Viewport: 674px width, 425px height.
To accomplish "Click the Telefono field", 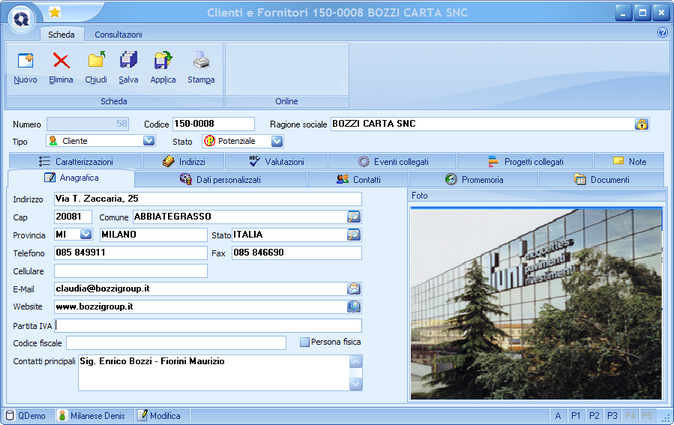I will pyautogui.click(x=131, y=253).
